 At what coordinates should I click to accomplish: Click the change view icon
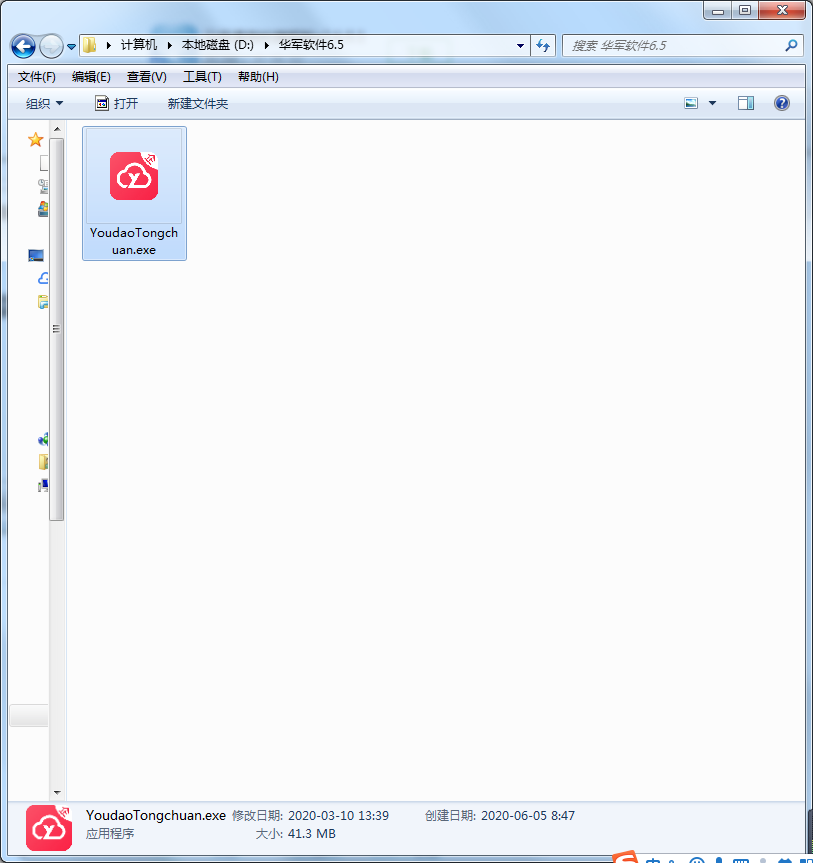pyautogui.click(x=691, y=103)
